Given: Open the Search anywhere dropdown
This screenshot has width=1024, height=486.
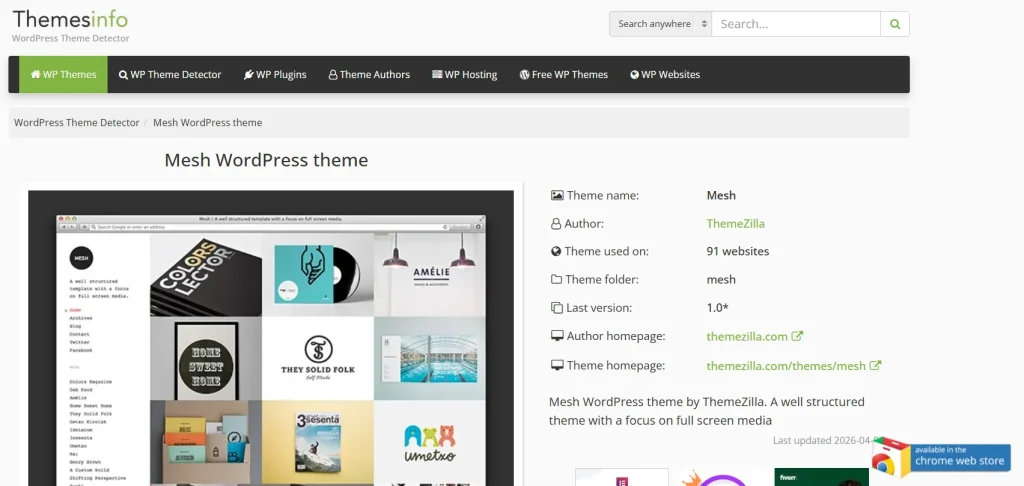Looking at the screenshot, I should [660, 24].
